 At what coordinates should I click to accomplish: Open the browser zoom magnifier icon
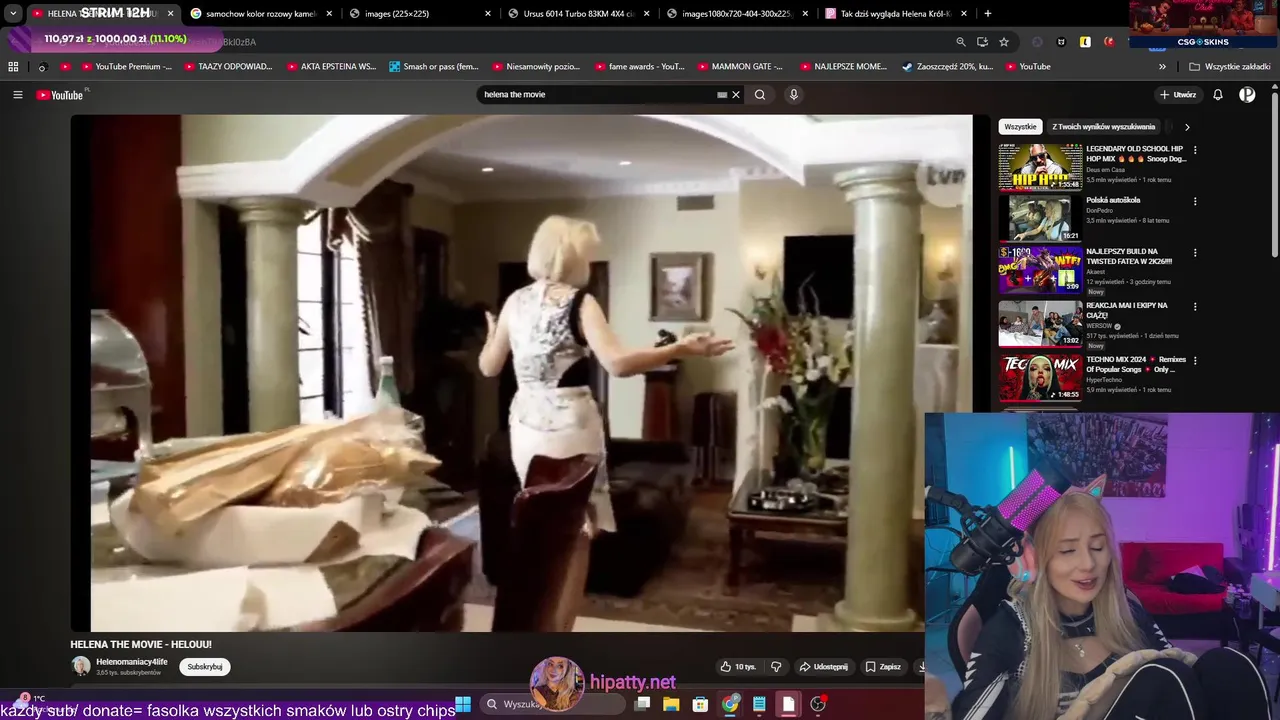[x=961, y=42]
